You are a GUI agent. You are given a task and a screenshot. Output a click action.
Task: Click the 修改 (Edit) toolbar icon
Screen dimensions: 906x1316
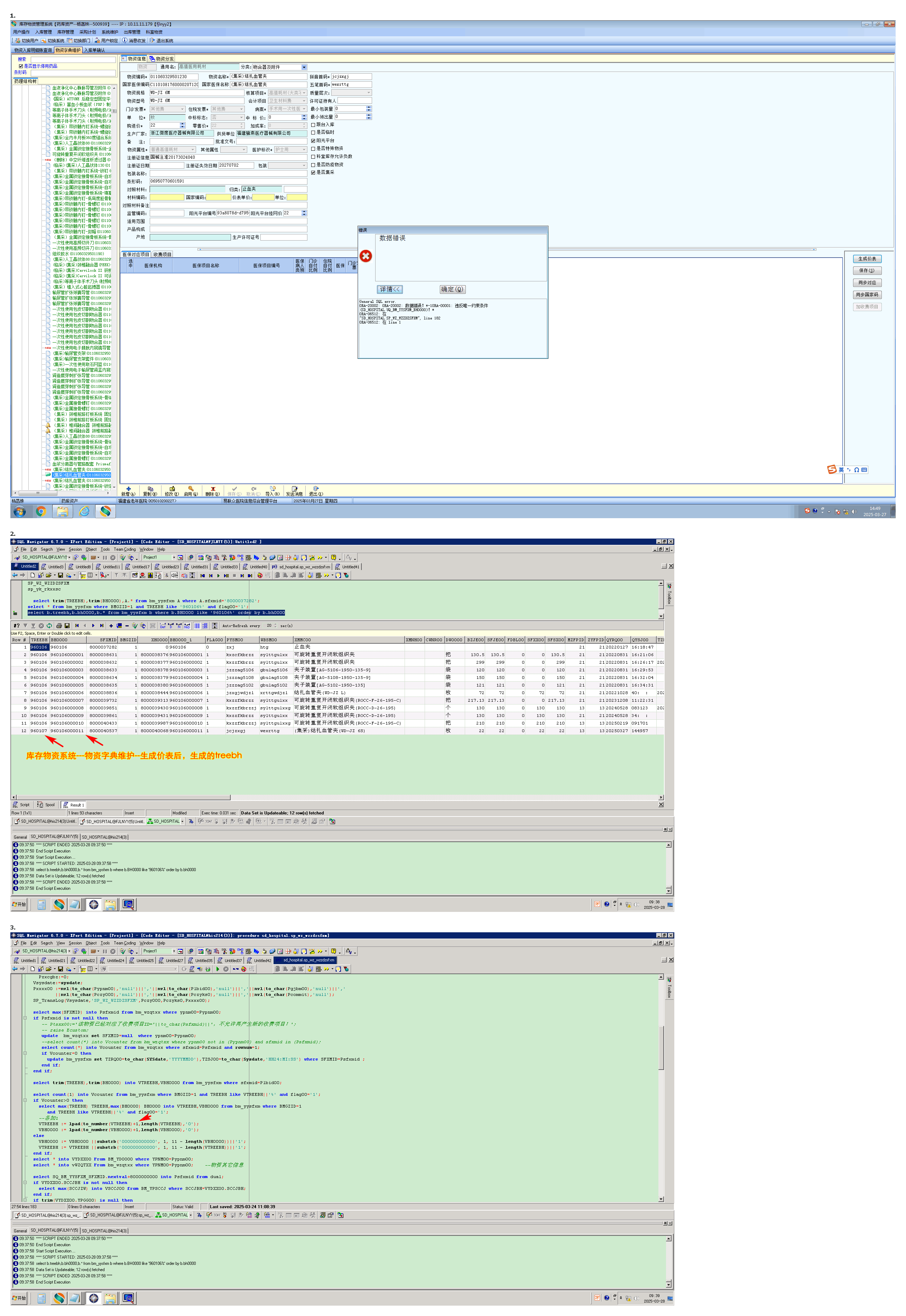click(x=172, y=488)
